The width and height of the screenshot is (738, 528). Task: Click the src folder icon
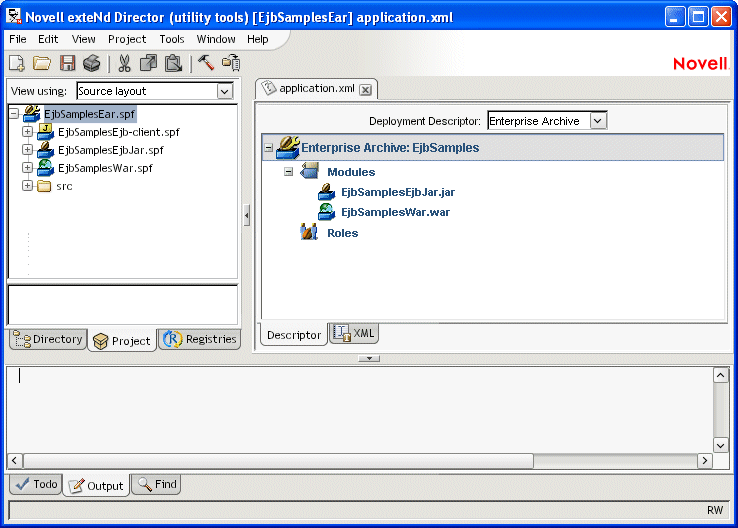[44, 186]
